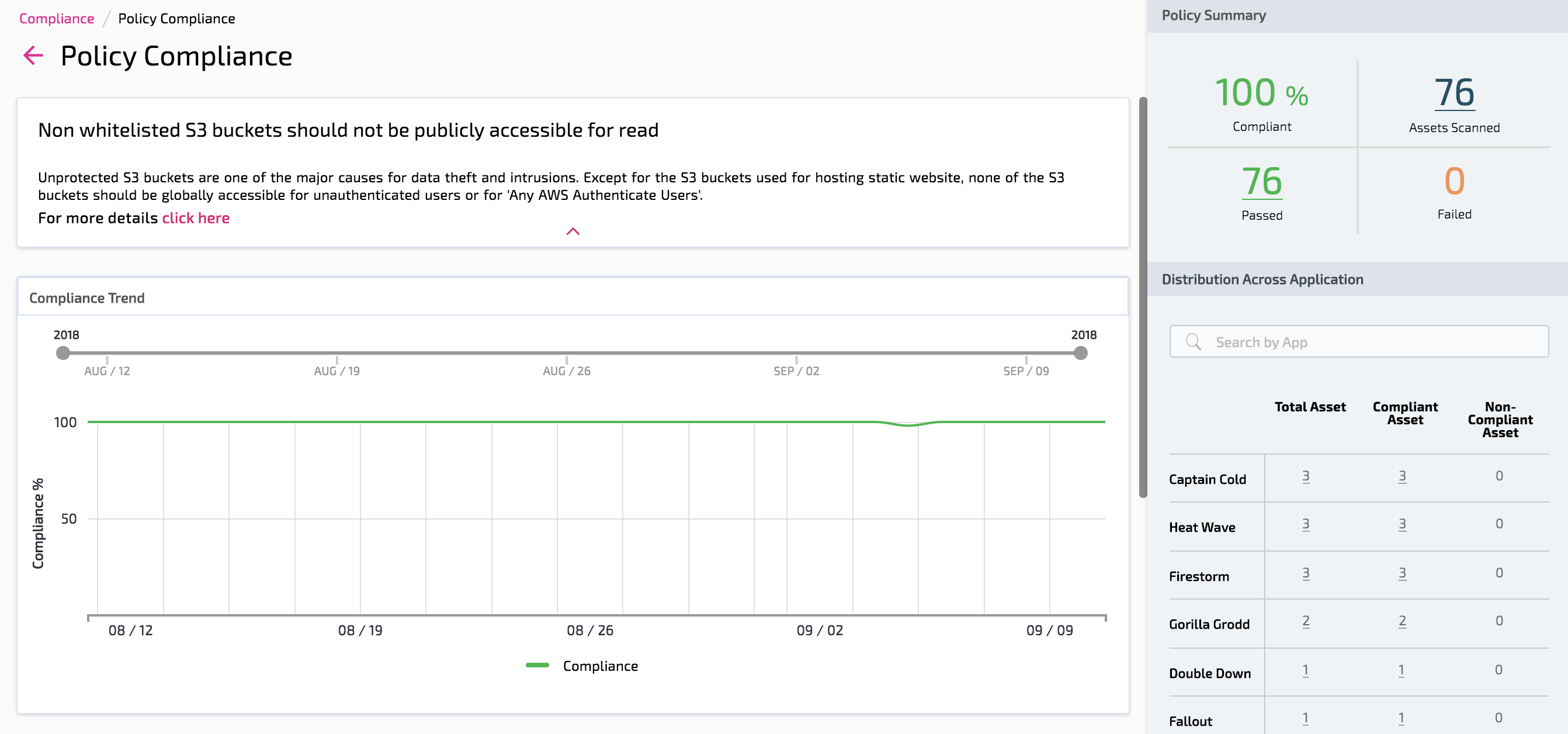Open Captain Cold total asset count

(1306, 476)
